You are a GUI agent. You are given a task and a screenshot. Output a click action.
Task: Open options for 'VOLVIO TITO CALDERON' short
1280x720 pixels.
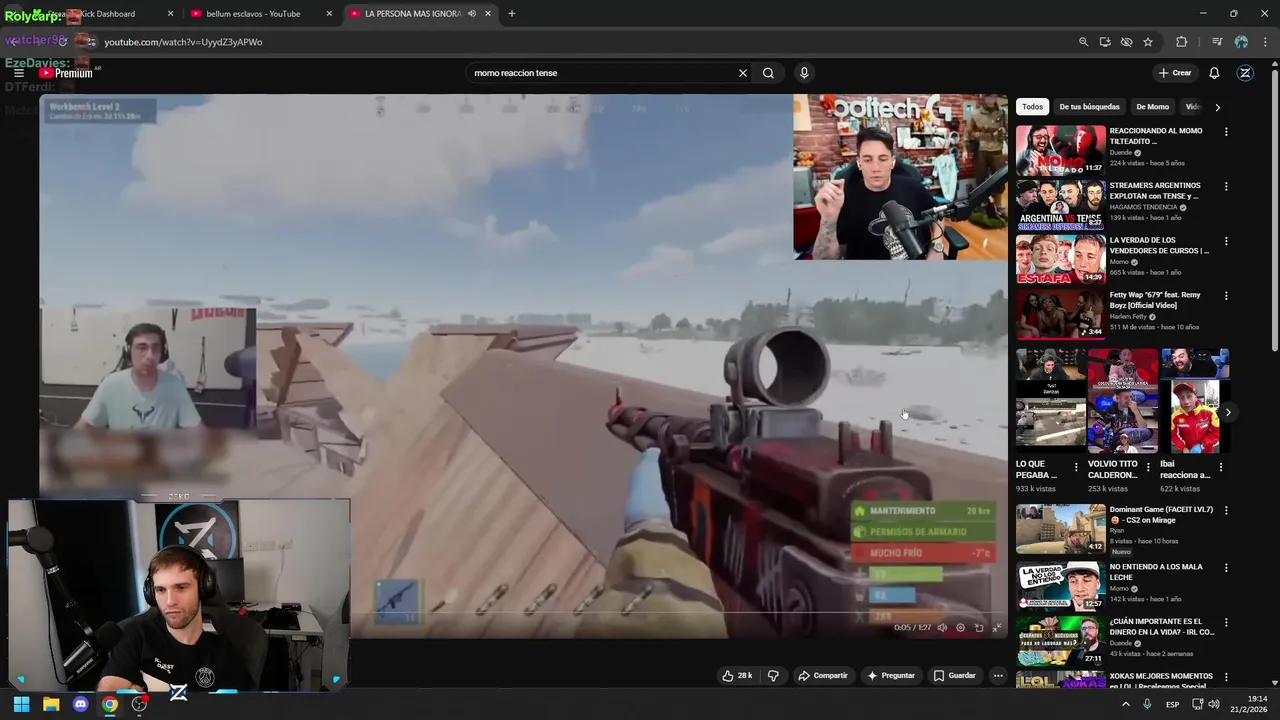click(x=1148, y=467)
